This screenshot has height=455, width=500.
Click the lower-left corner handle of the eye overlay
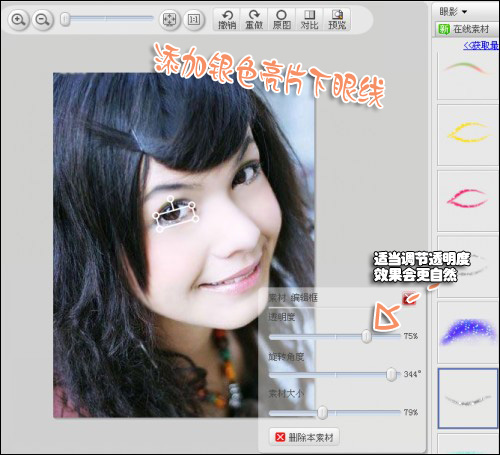(x=160, y=229)
